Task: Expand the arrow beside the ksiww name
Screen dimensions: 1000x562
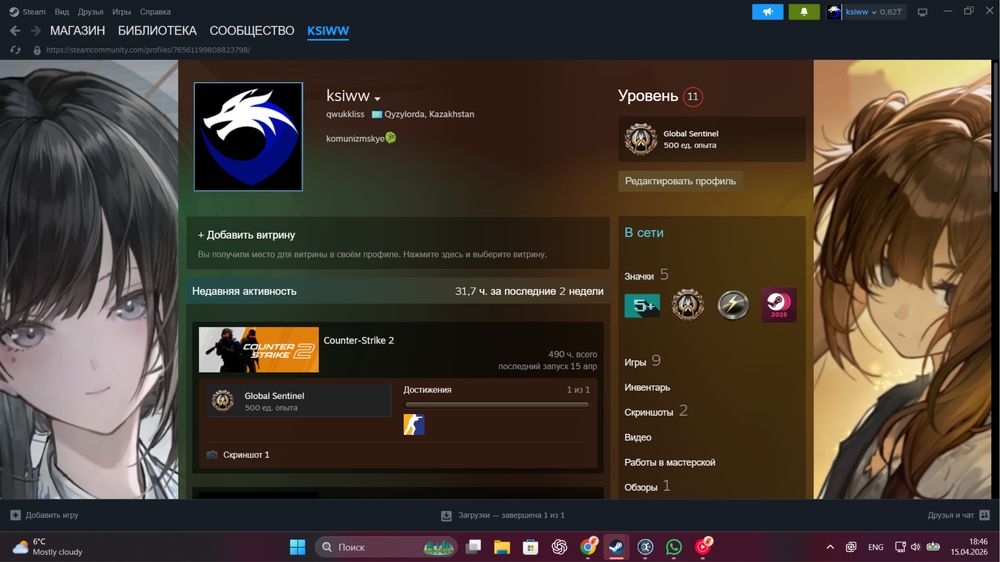Action: click(x=378, y=98)
